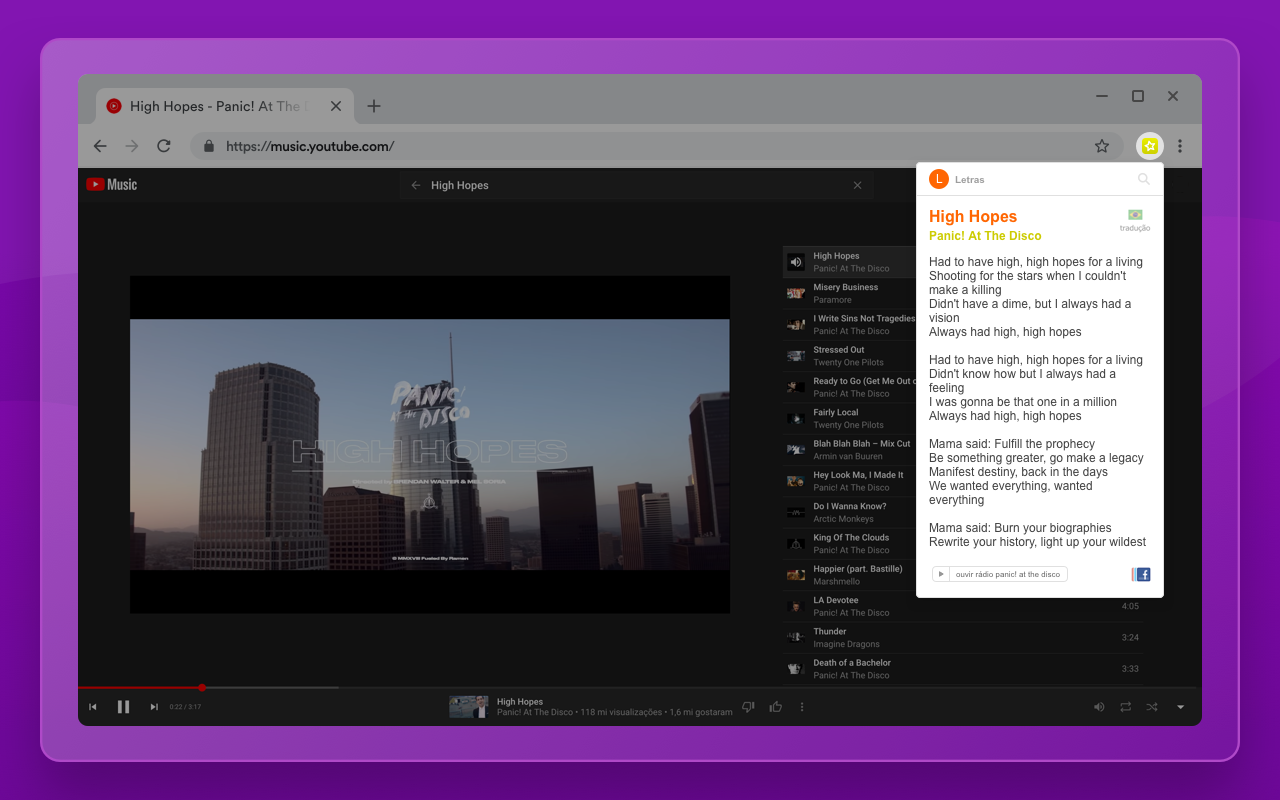1280x800 pixels.
Task: Select Hey Look Ma, I Made It
Action: tap(849, 481)
